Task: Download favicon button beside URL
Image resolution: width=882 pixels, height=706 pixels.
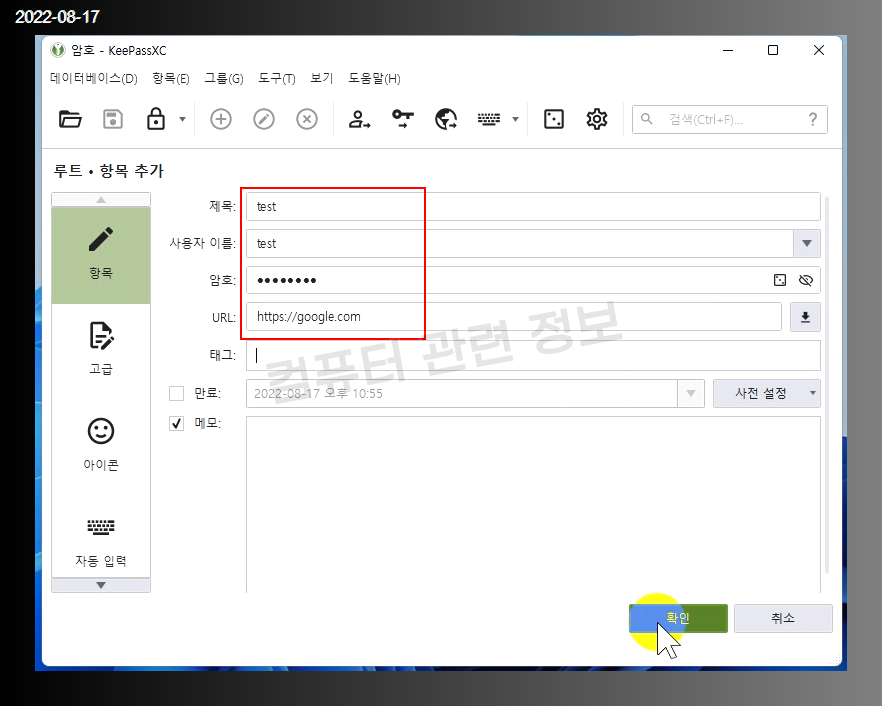Action: pyautogui.click(x=805, y=317)
